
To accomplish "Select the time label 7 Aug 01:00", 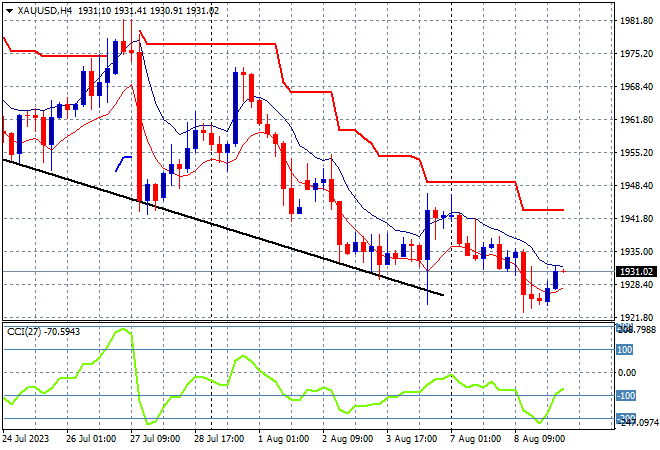I will pyautogui.click(x=475, y=439).
